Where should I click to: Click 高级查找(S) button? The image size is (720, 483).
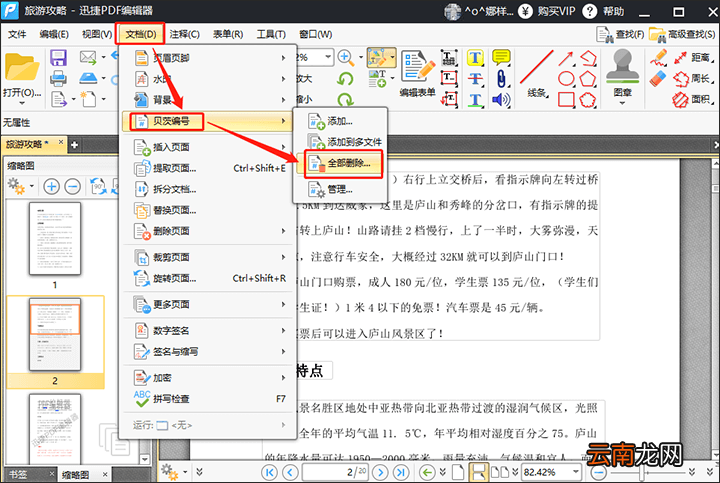[682, 34]
